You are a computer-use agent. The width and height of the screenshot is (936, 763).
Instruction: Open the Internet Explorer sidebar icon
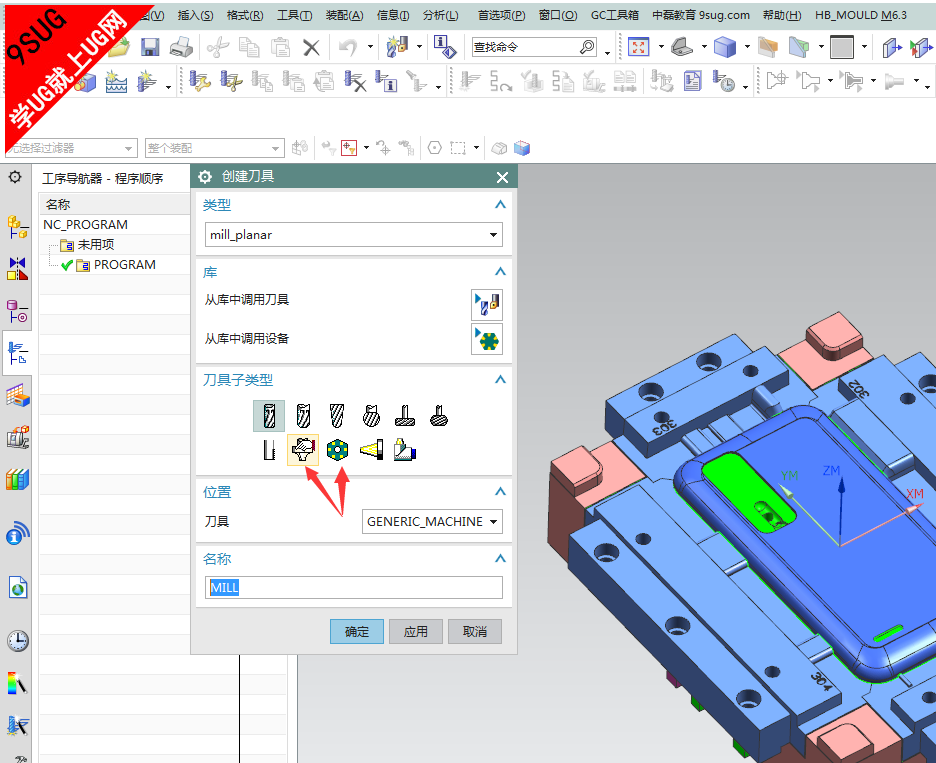coord(18,587)
